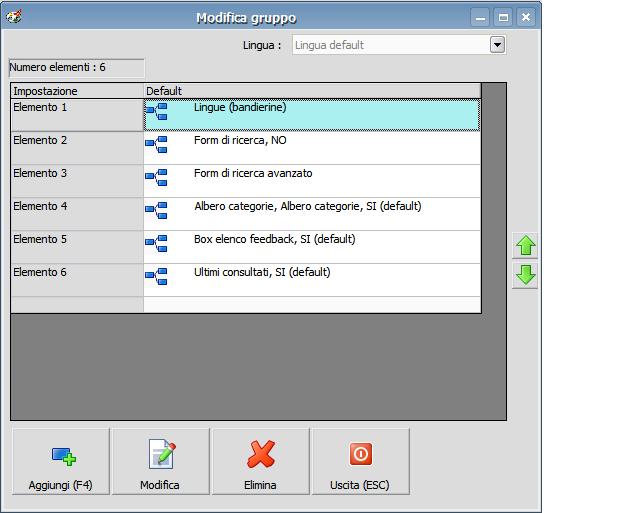Viewport: 640px width, 513px height.
Task: Select 'Albero categorie, Albero categorie, SI (default)' cell
Action: 312,214
